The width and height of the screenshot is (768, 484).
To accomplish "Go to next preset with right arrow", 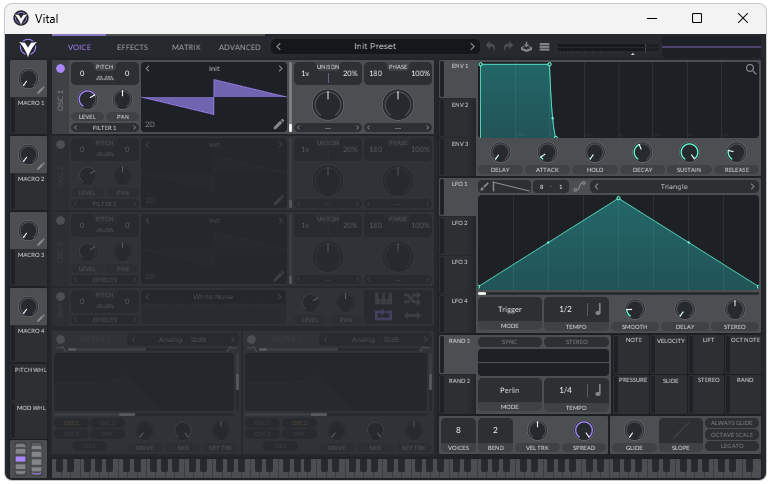I will pos(473,47).
